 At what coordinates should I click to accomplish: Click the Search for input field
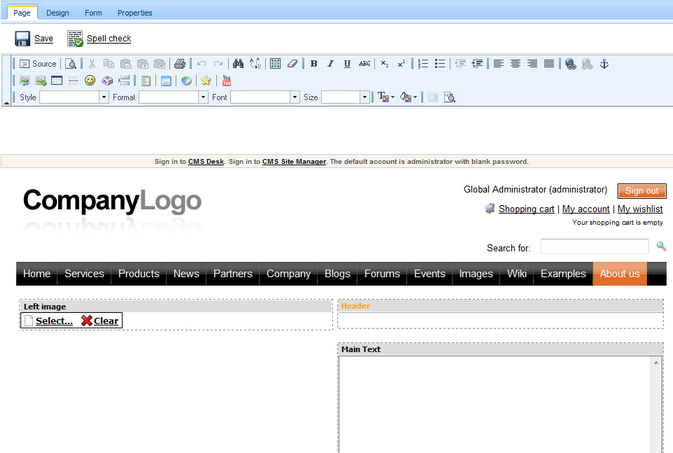[594, 247]
